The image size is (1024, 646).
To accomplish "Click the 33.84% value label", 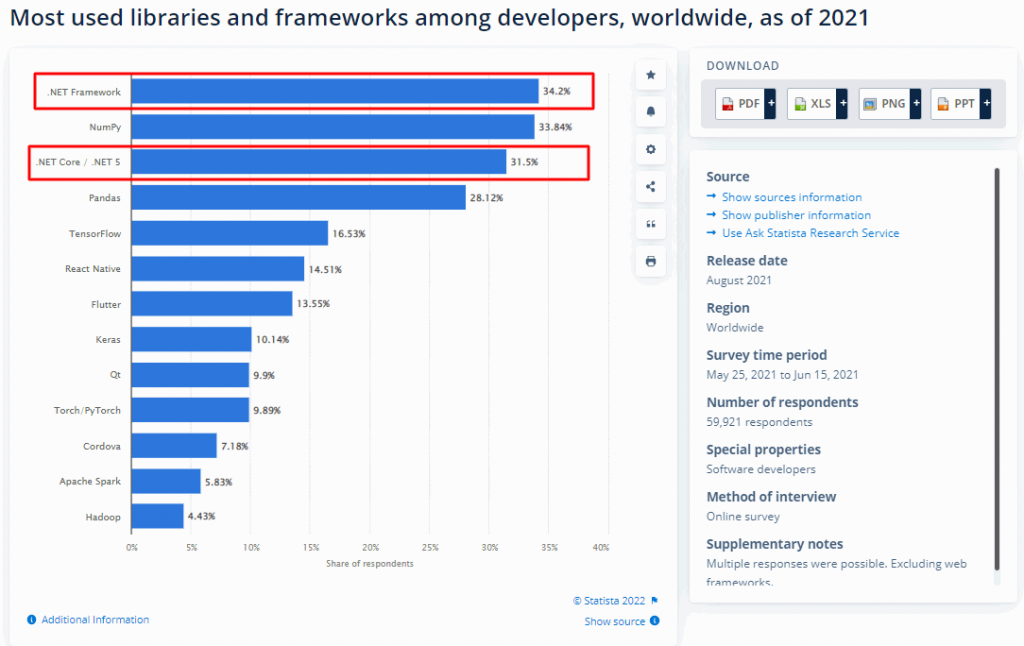I will [555, 127].
